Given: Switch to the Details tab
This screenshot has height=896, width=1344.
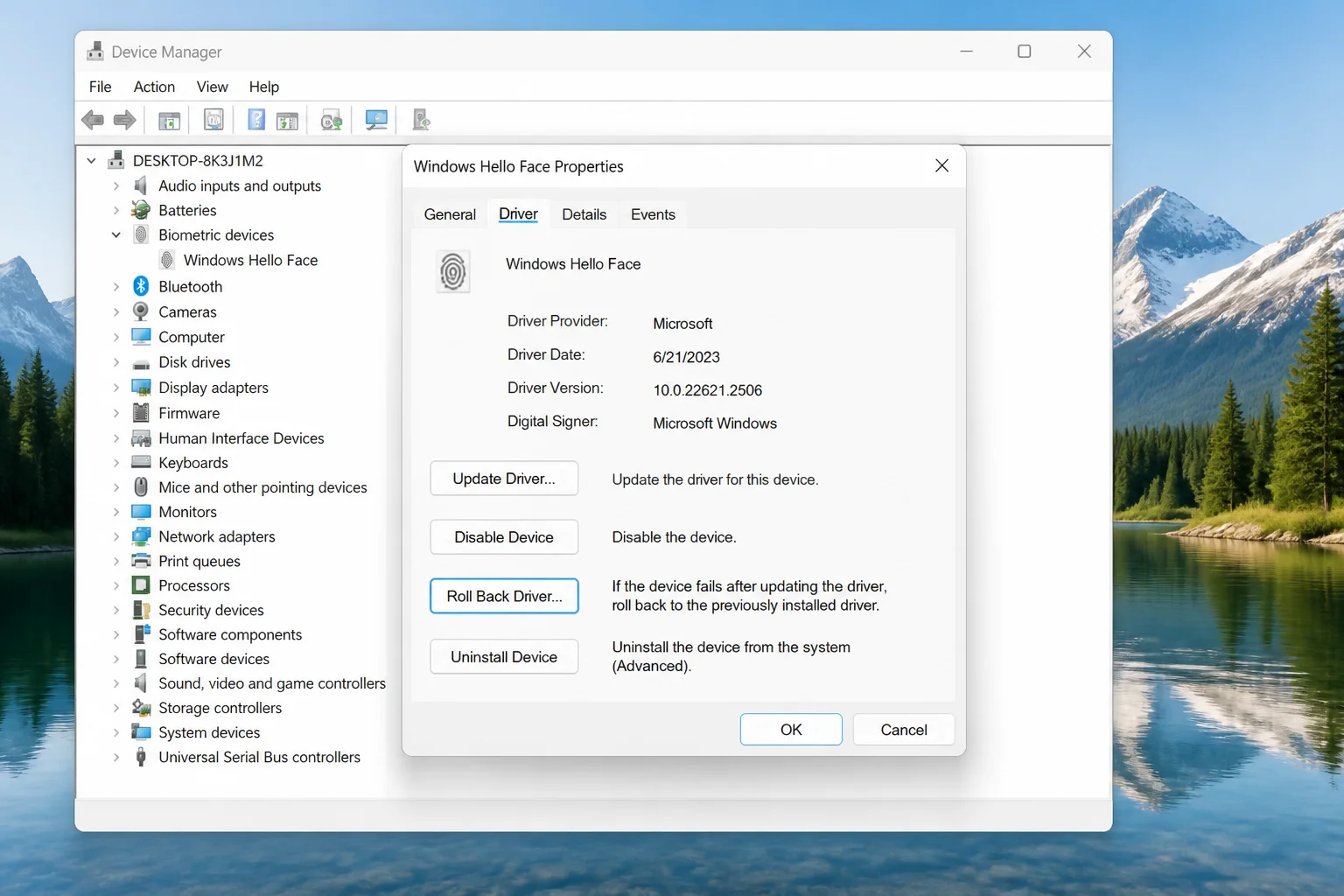Looking at the screenshot, I should (584, 214).
